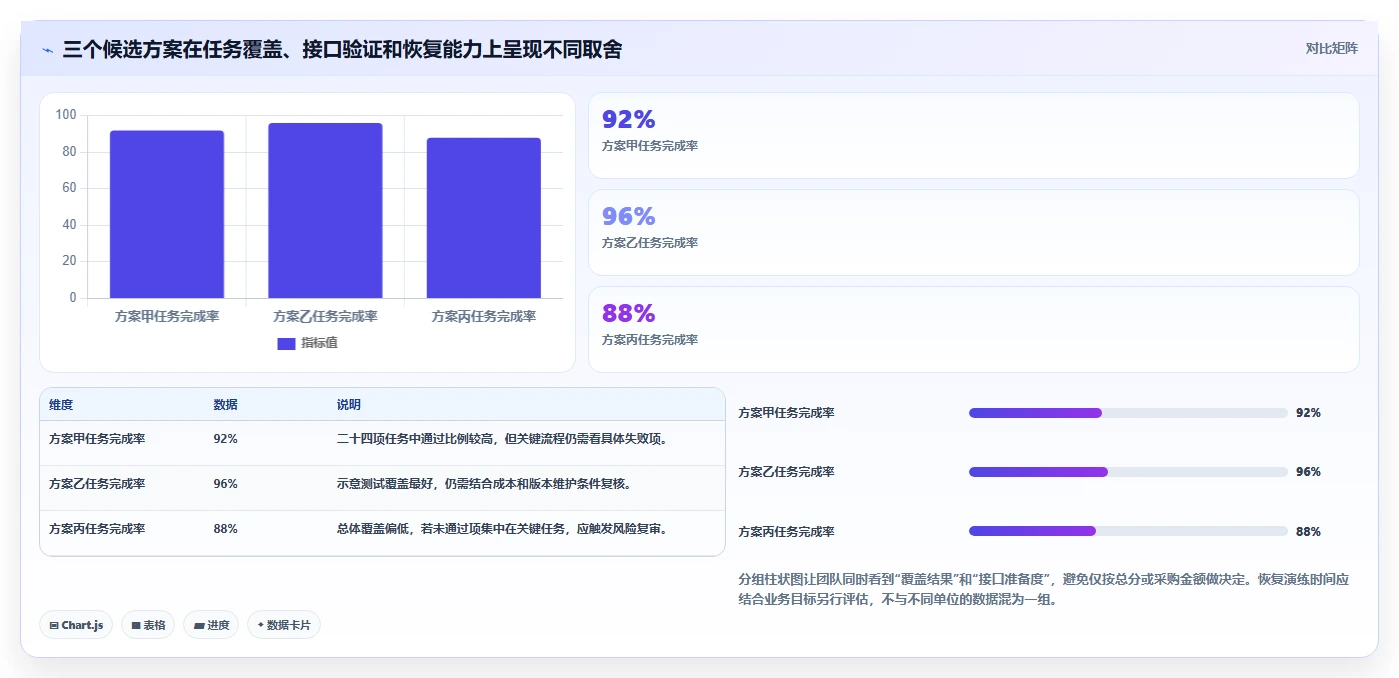The width and height of the screenshot is (1399, 678).
Task: Click the 说明 table column header
Action: point(349,405)
